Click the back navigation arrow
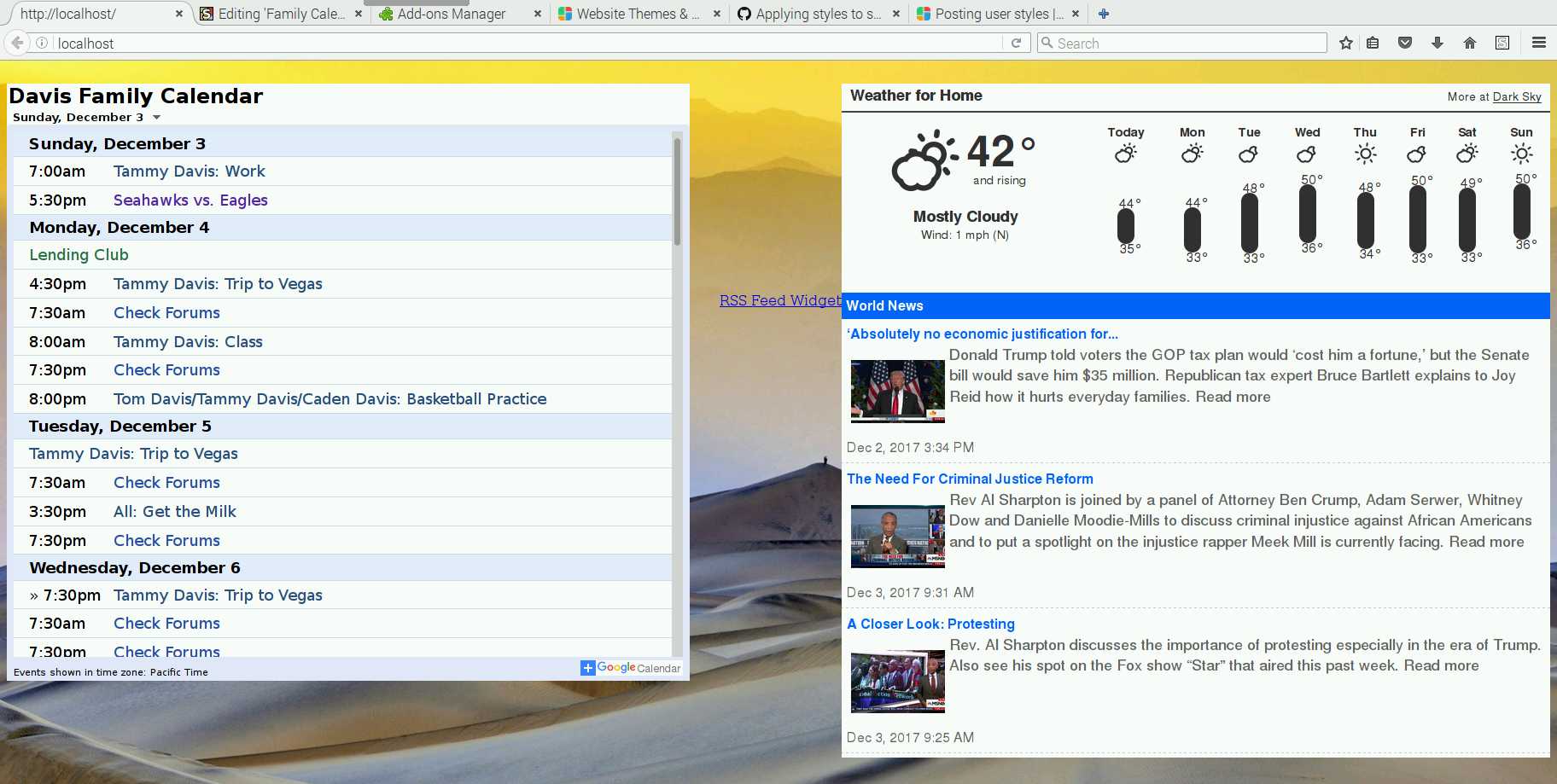1557x784 pixels. pyautogui.click(x=15, y=43)
